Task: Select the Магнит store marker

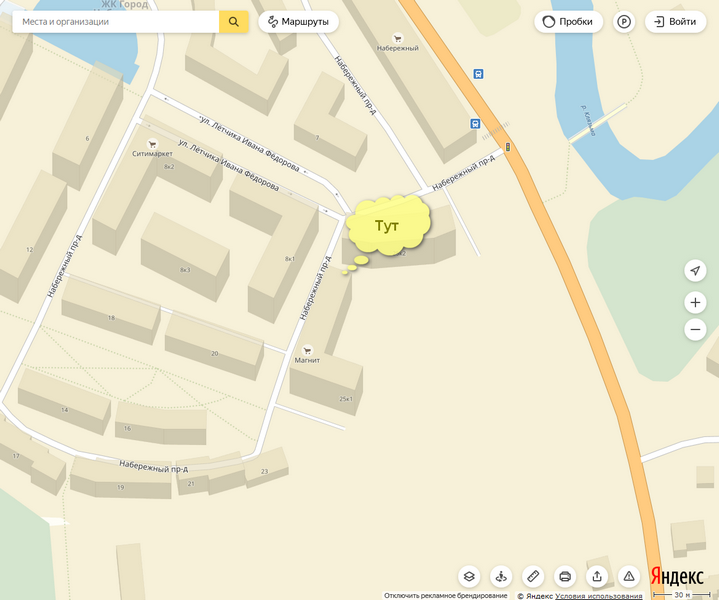Action: point(307,350)
